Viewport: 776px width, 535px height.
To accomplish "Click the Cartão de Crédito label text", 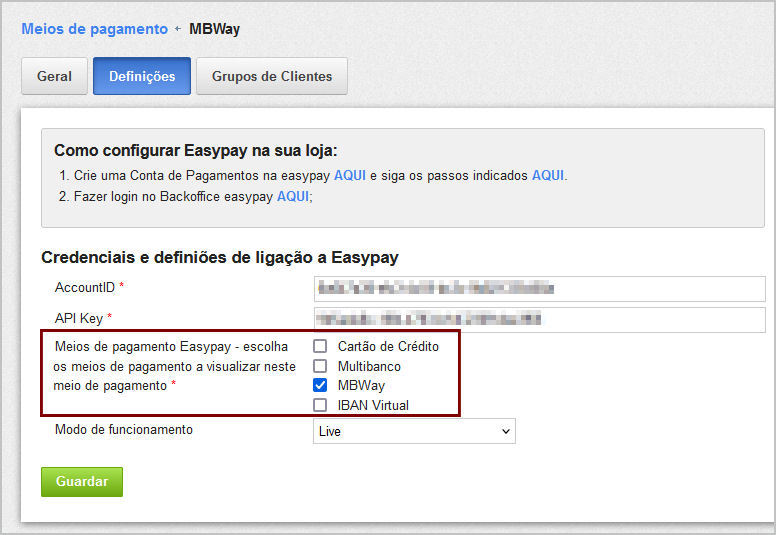I will tap(388, 346).
